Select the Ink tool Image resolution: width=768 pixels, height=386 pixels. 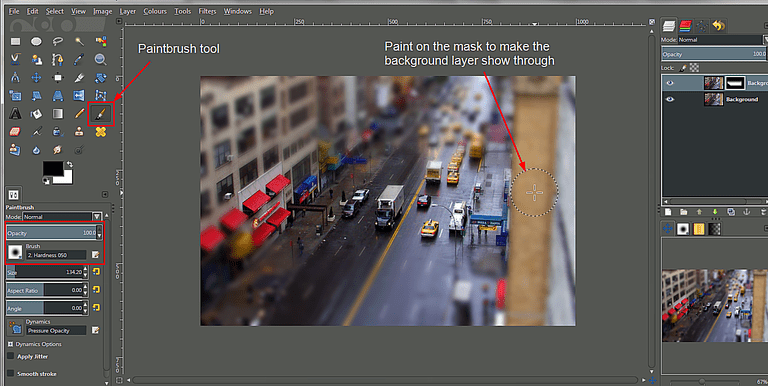click(x=58, y=131)
